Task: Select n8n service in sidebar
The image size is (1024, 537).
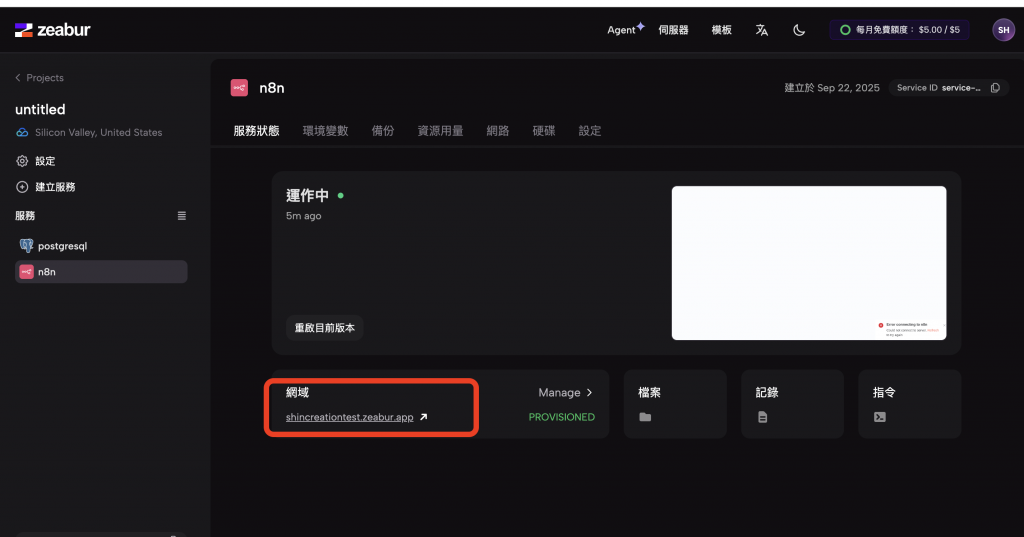Action: coord(101,272)
